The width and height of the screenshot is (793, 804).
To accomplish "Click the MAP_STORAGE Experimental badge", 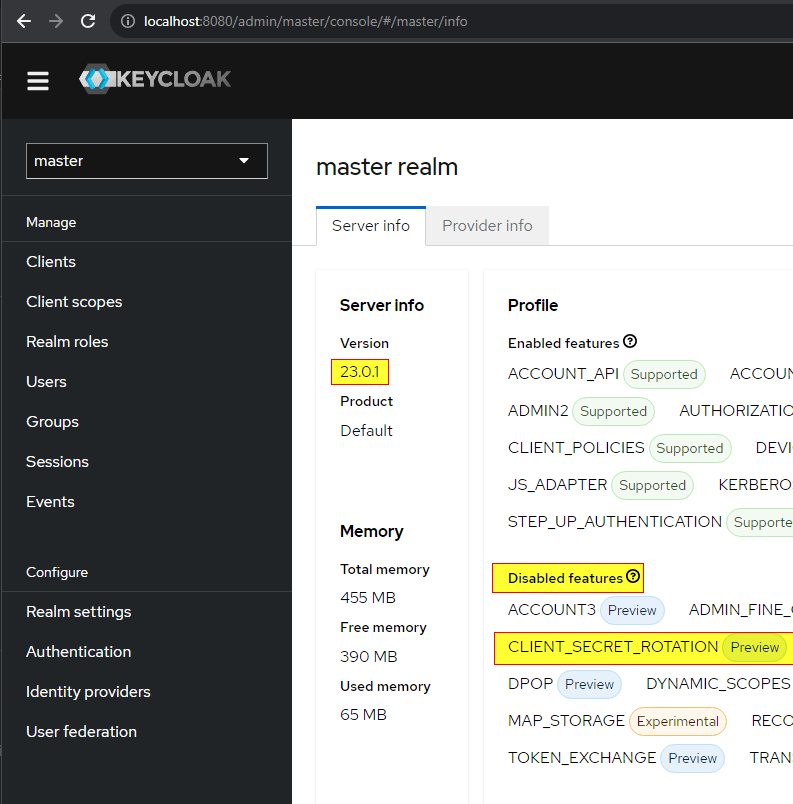I will pyautogui.click(x=678, y=721).
